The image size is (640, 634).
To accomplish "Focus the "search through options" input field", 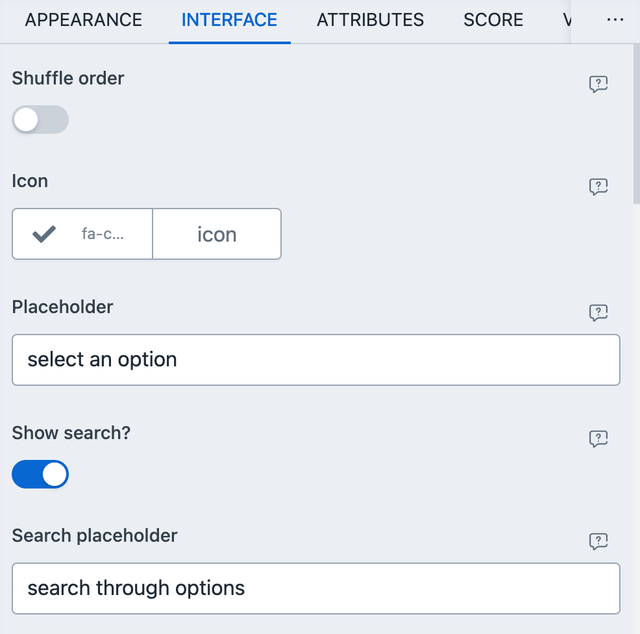I will pos(316,588).
